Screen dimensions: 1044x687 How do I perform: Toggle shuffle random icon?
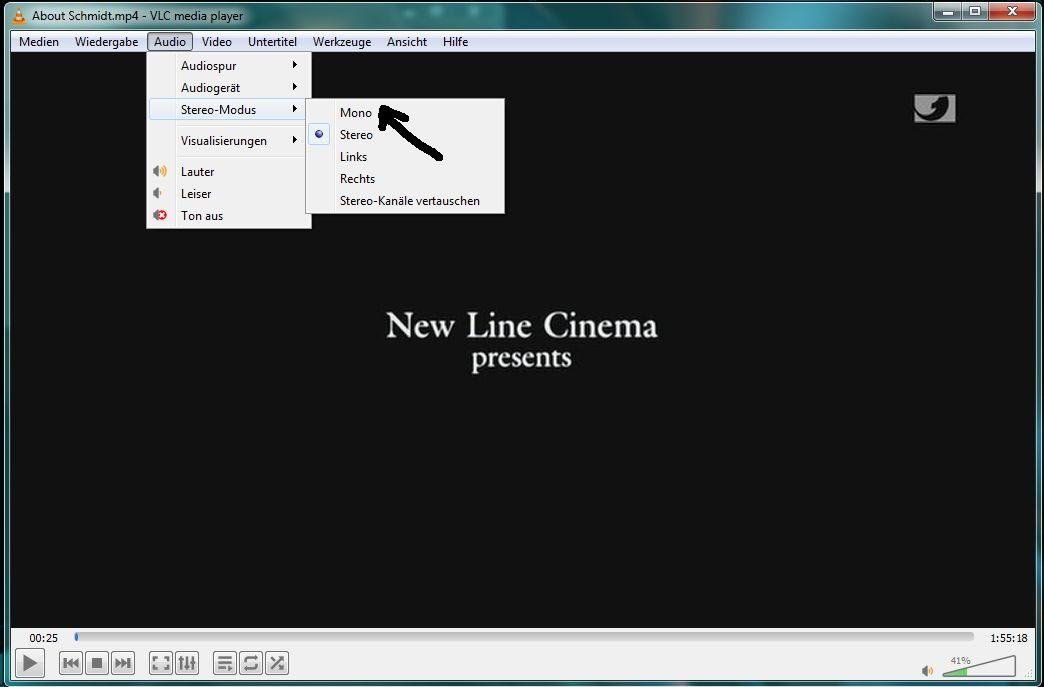[277, 663]
